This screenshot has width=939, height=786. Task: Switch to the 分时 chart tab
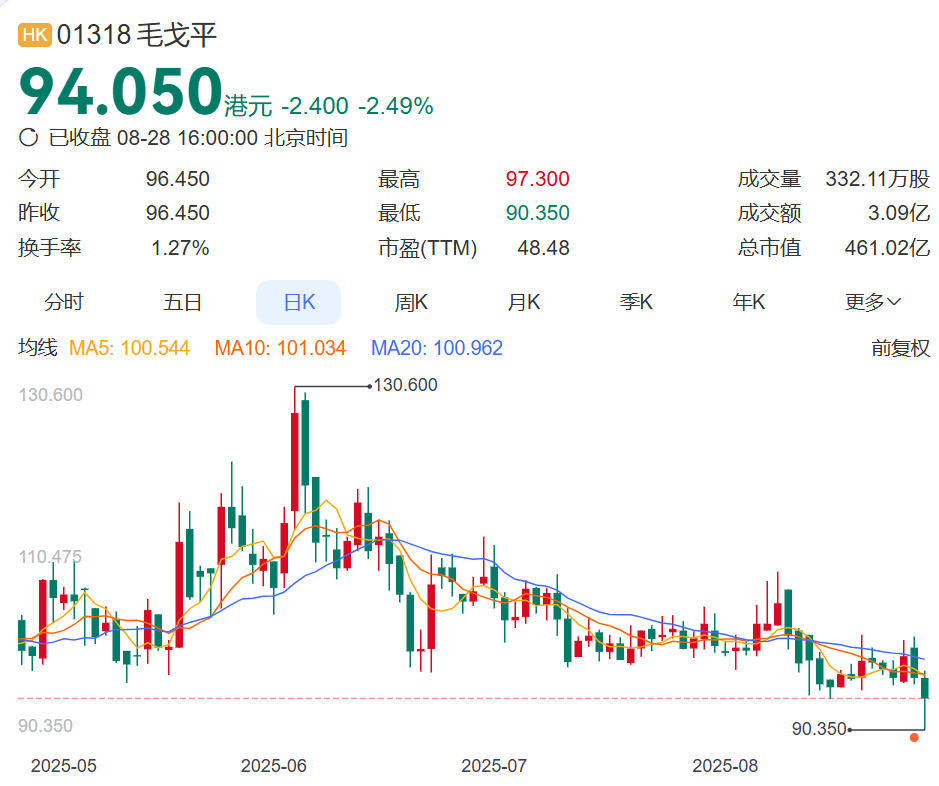point(64,302)
